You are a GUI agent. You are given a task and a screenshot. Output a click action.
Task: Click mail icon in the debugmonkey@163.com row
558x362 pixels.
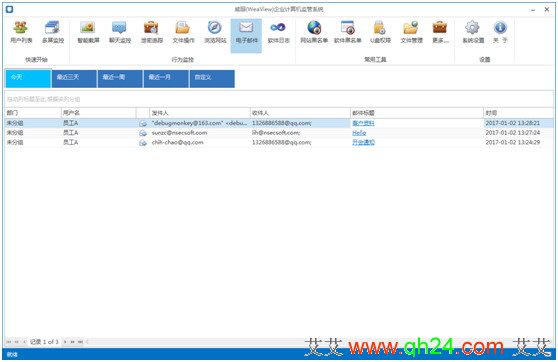pyautogui.click(x=143, y=123)
